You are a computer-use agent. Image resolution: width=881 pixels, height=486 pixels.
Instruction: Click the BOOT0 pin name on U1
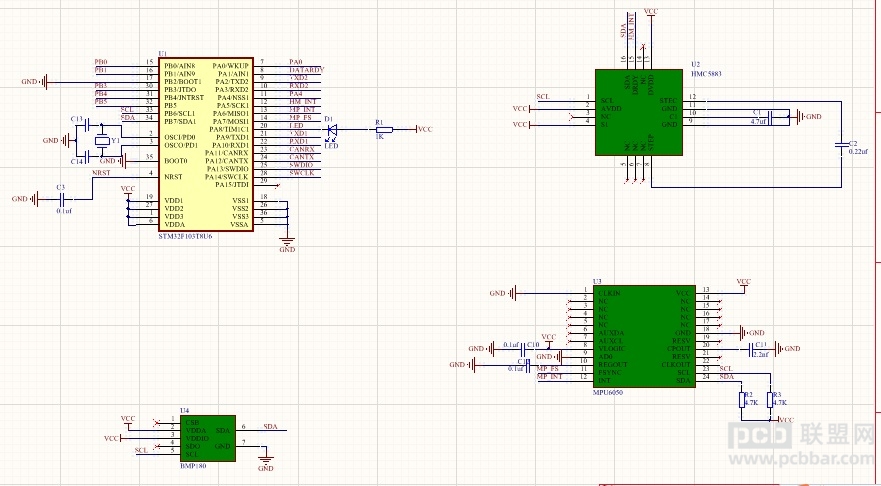176,161
